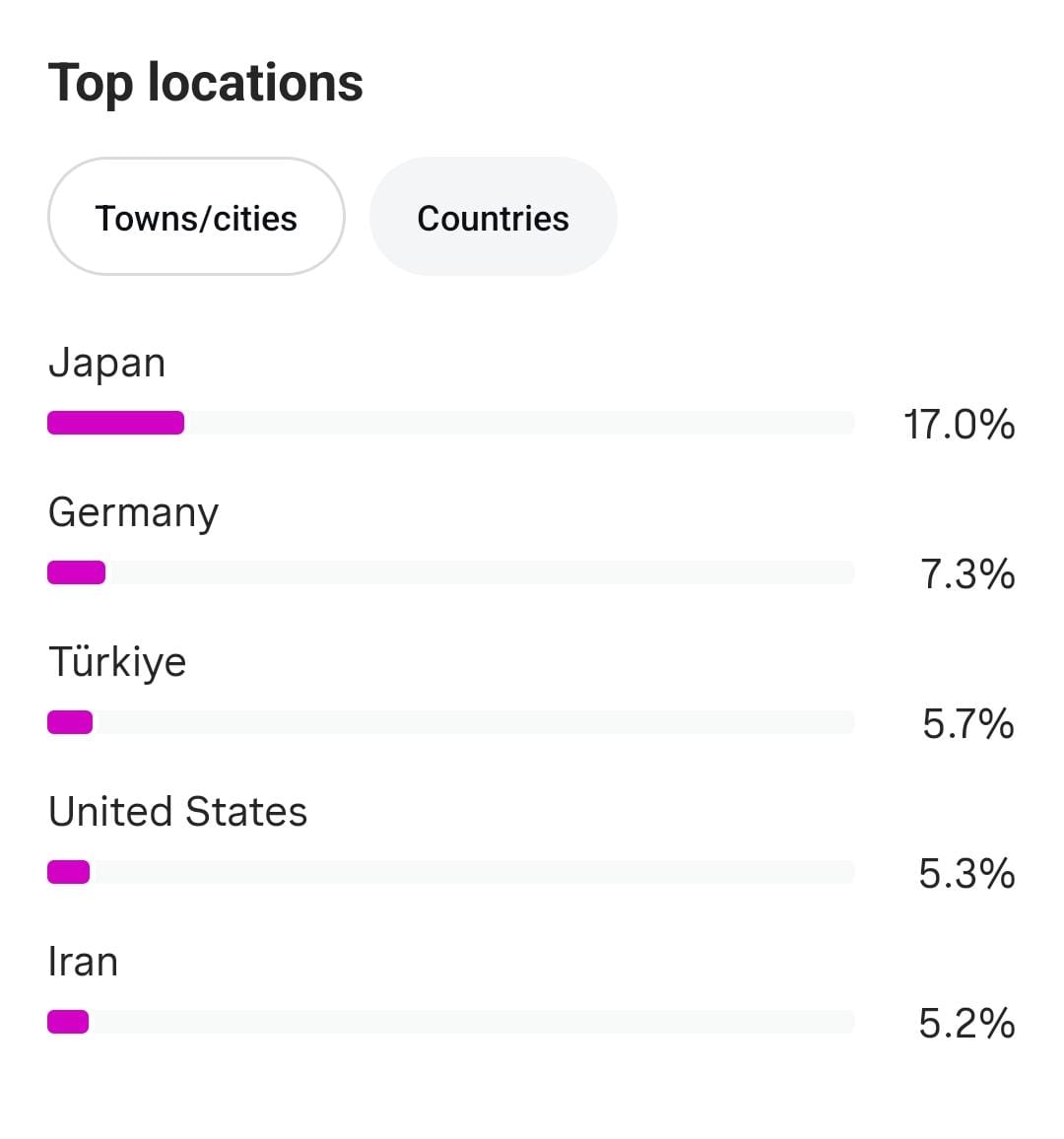1064x1139 pixels.
Task: Click Iran's magenta bar fill
Action: tap(68, 1022)
